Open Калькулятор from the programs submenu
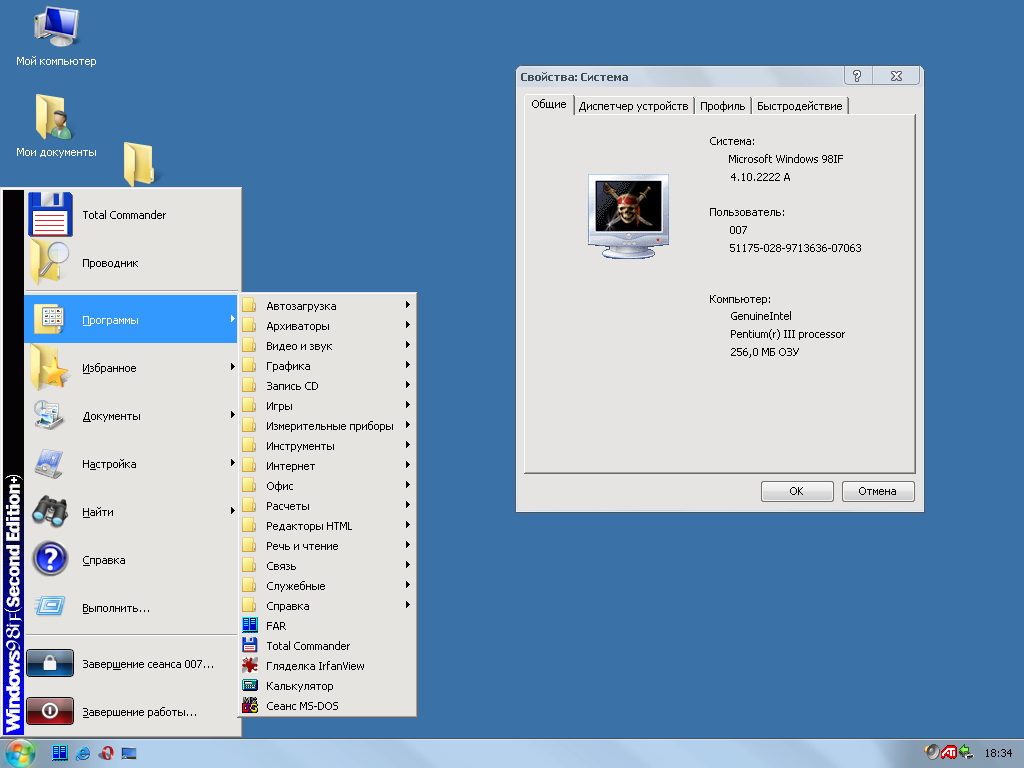Image resolution: width=1024 pixels, height=768 pixels. click(x=299, y=686)
